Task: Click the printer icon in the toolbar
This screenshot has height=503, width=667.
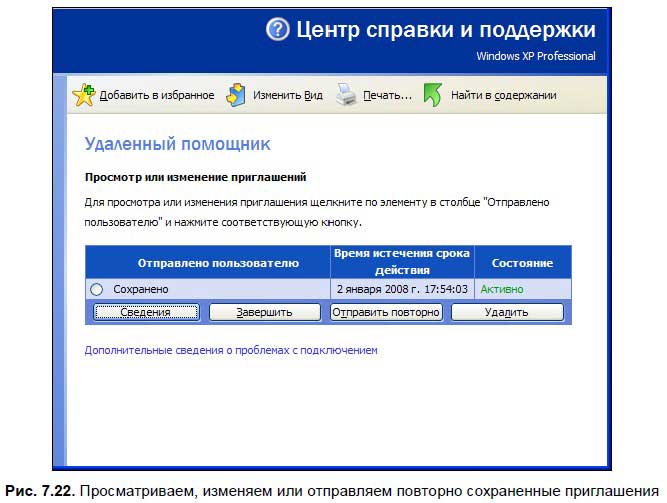Action: coord(346,96)
